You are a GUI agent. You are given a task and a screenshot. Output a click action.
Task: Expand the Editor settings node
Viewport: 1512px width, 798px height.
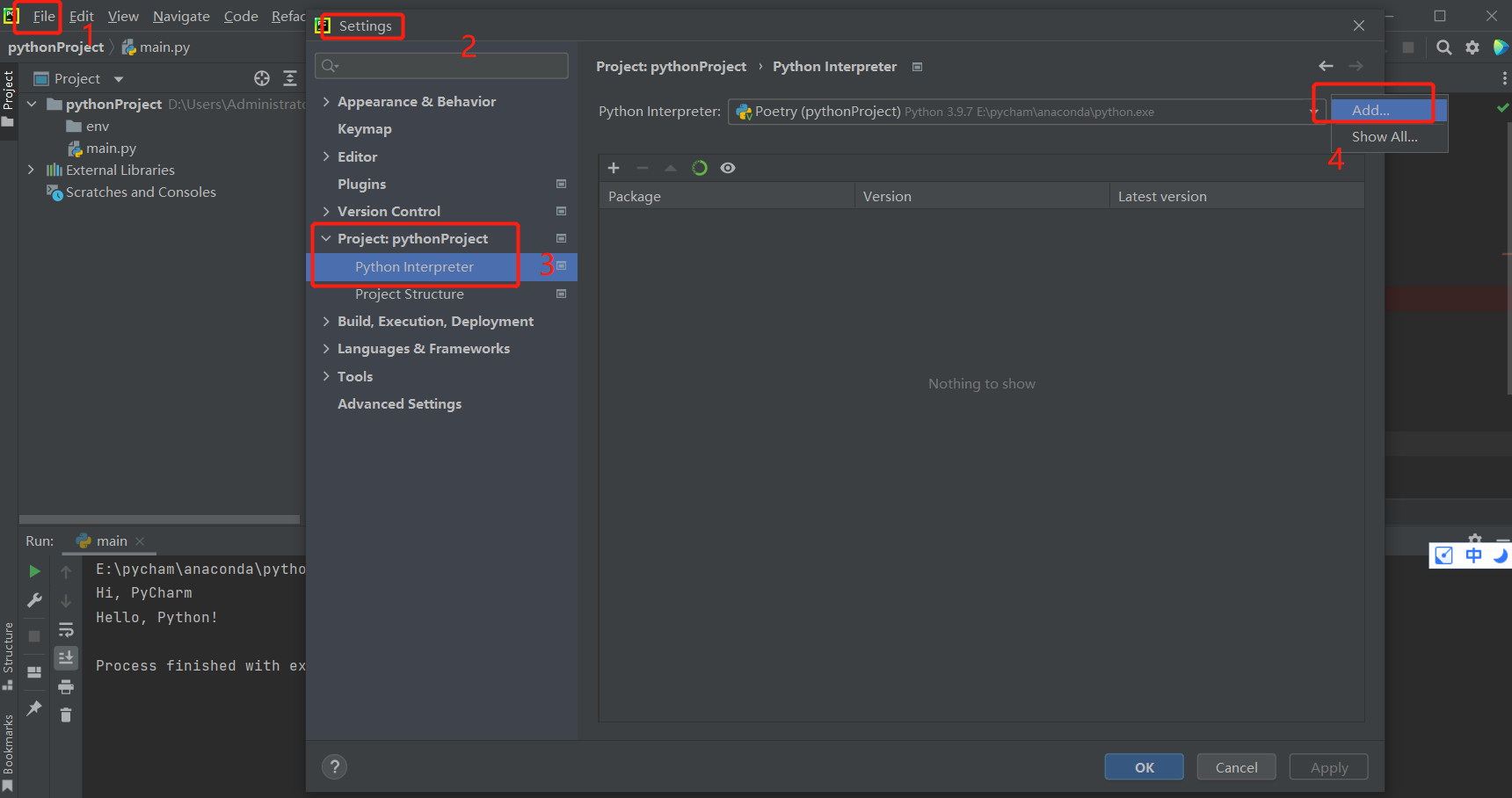[x=326, y=156]
